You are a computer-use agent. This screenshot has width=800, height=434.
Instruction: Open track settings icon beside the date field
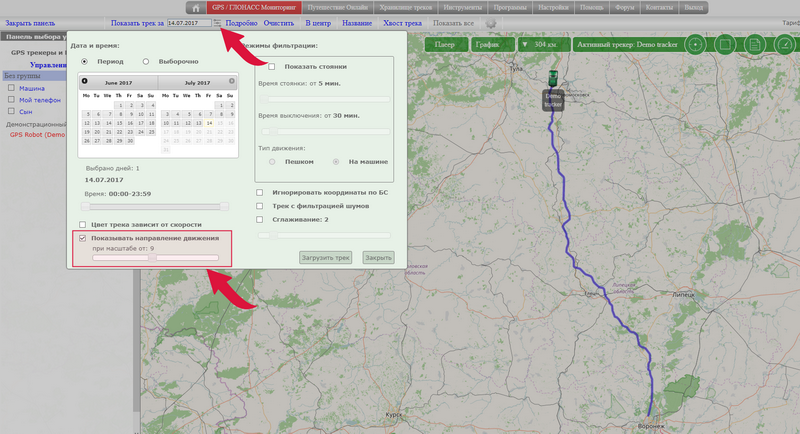217,22
